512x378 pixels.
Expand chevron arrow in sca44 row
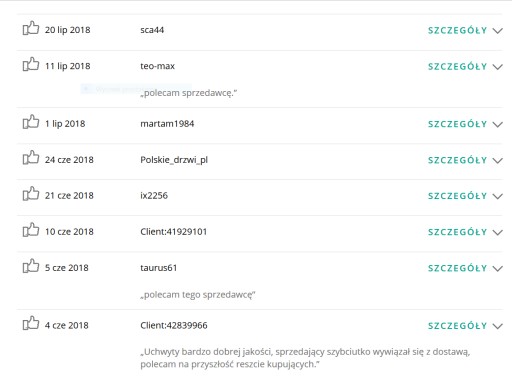click(498, 31)
